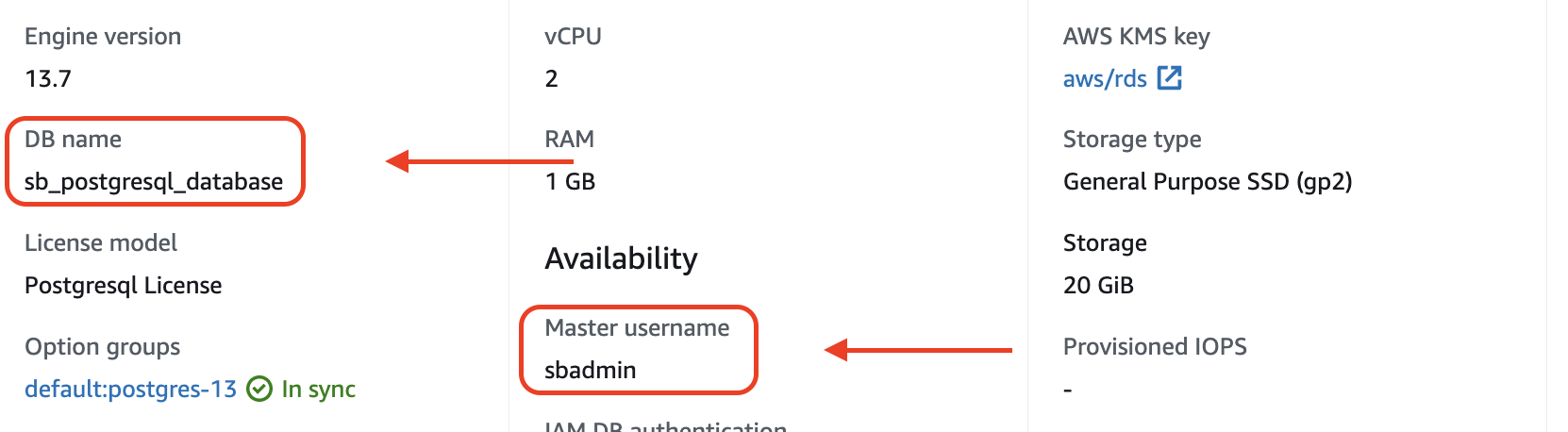1568x432 pixels.
Task: Click the In sync status text
Action: coord(318,389)
